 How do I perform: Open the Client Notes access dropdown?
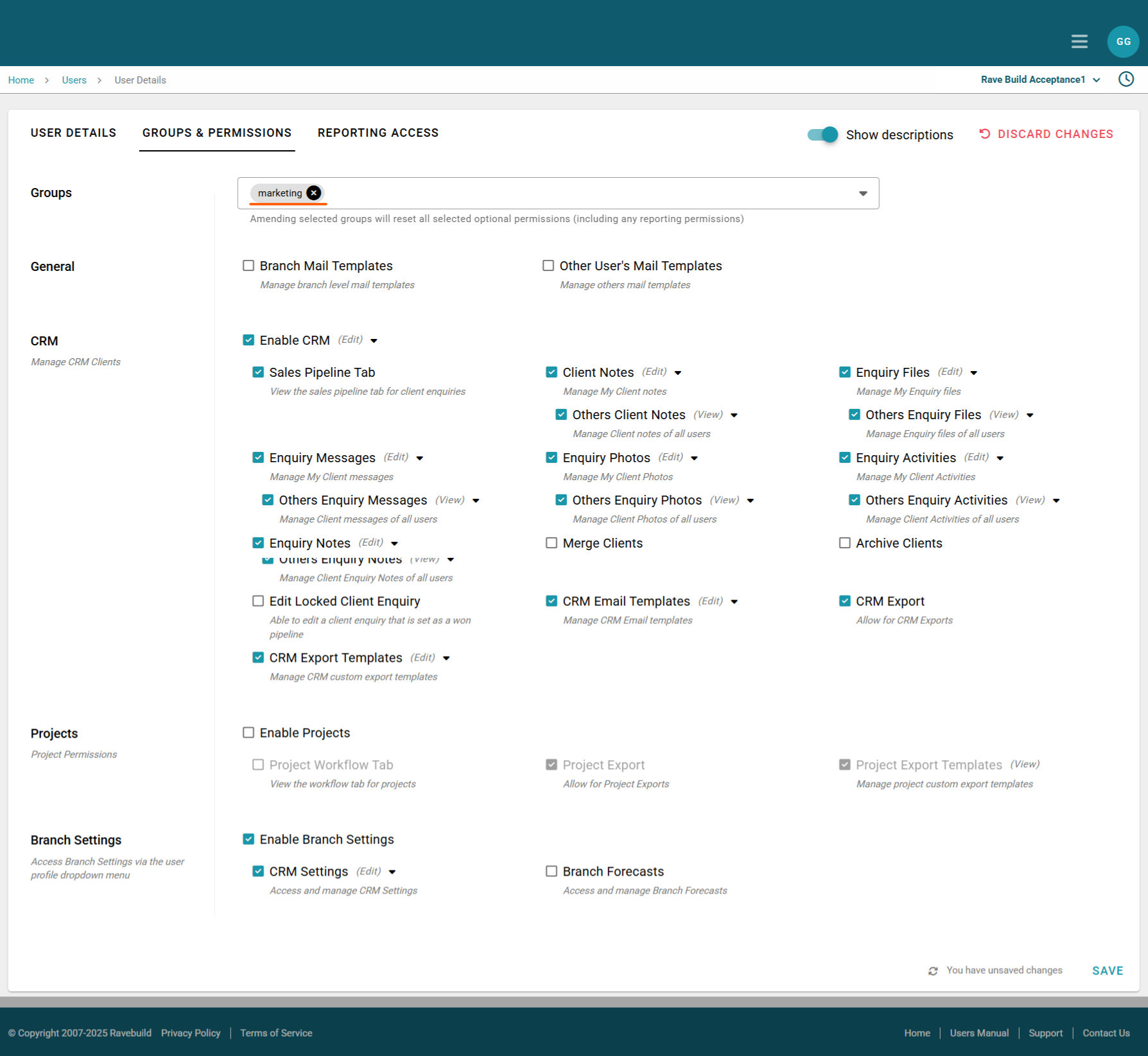point(678,373)
